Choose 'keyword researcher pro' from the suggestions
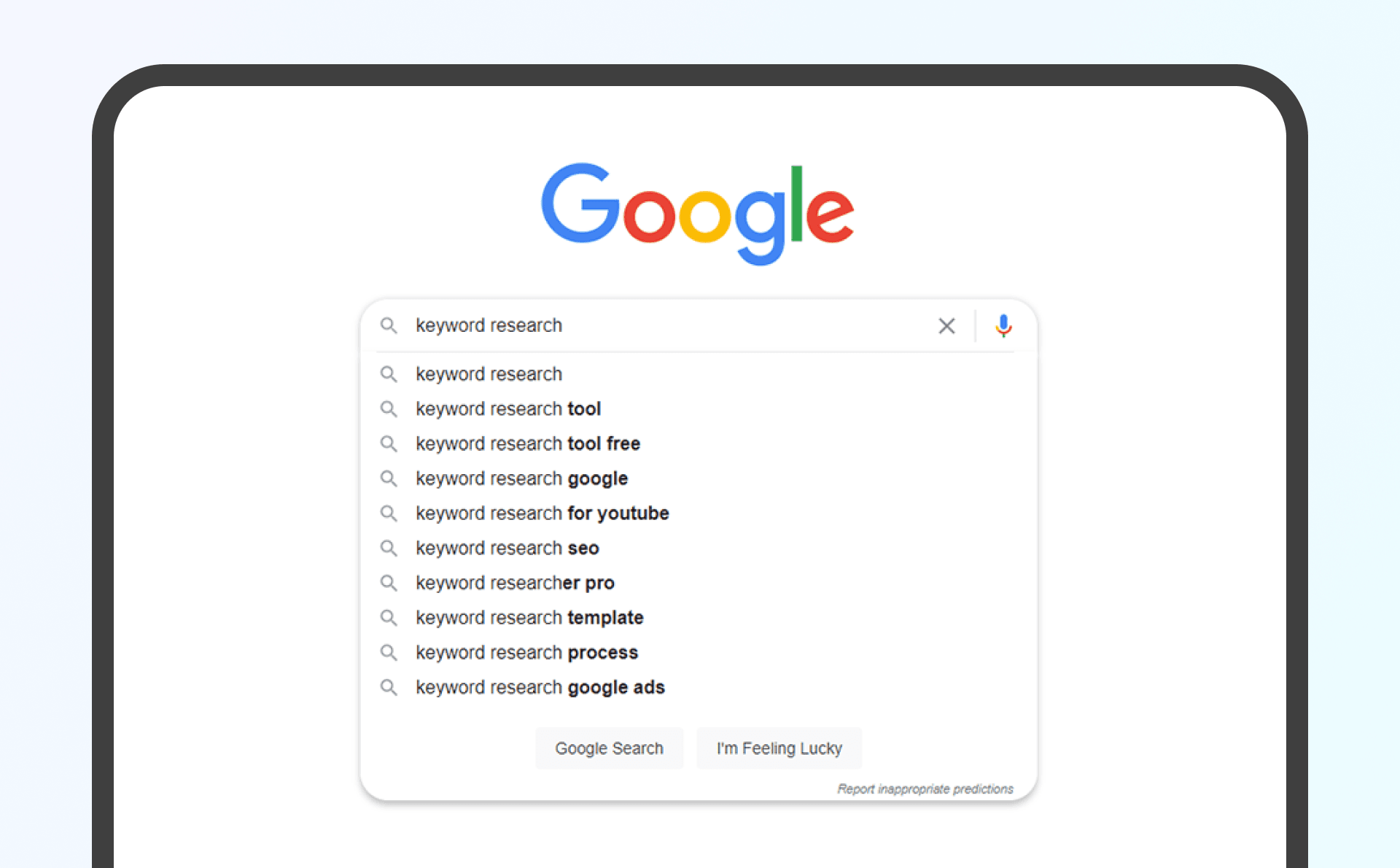Image resolution: width=1400 pixels, height=868 pixels. 515,583
